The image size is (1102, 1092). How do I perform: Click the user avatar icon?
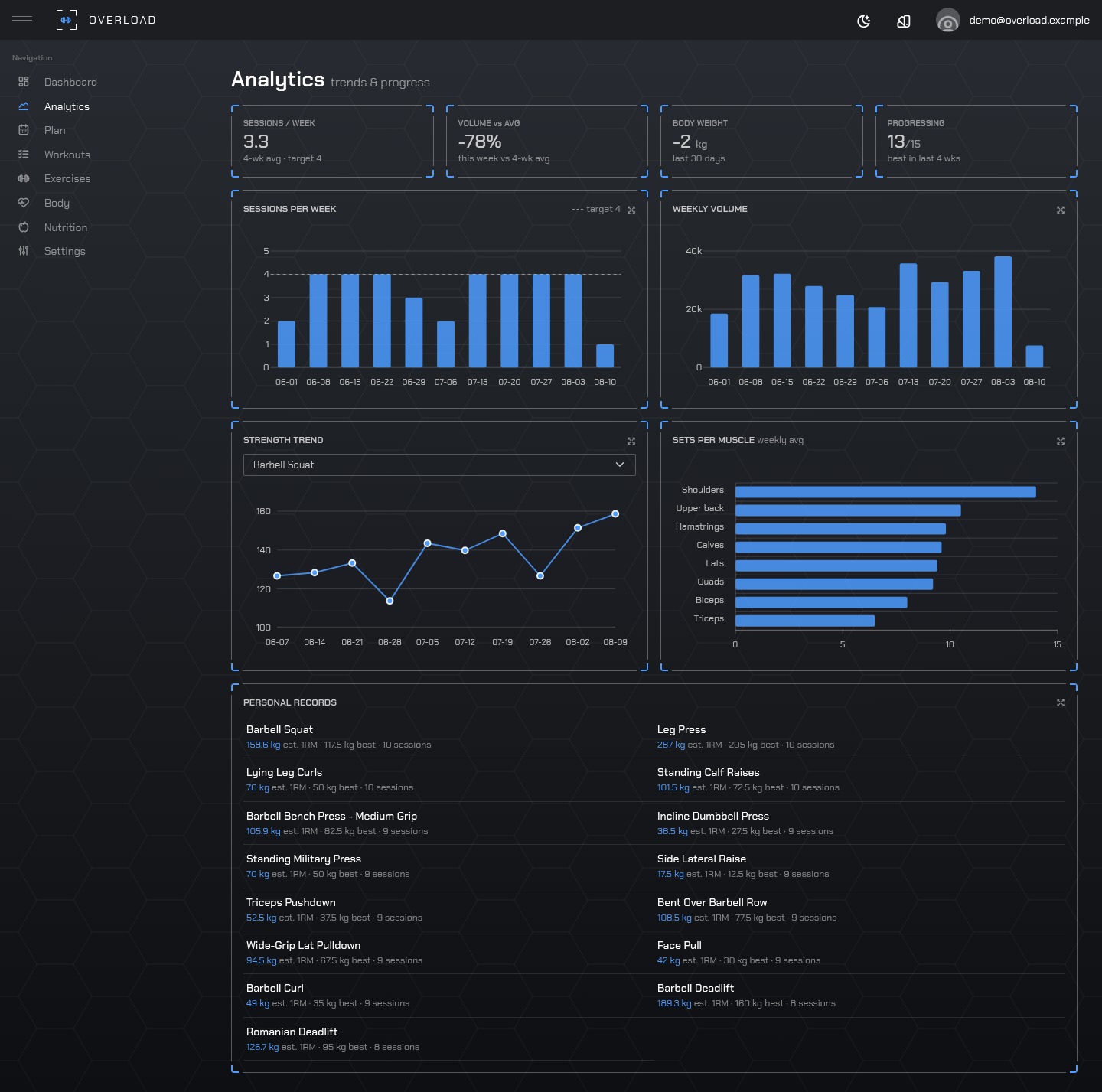pyautogui.click(x=948, y=21)
